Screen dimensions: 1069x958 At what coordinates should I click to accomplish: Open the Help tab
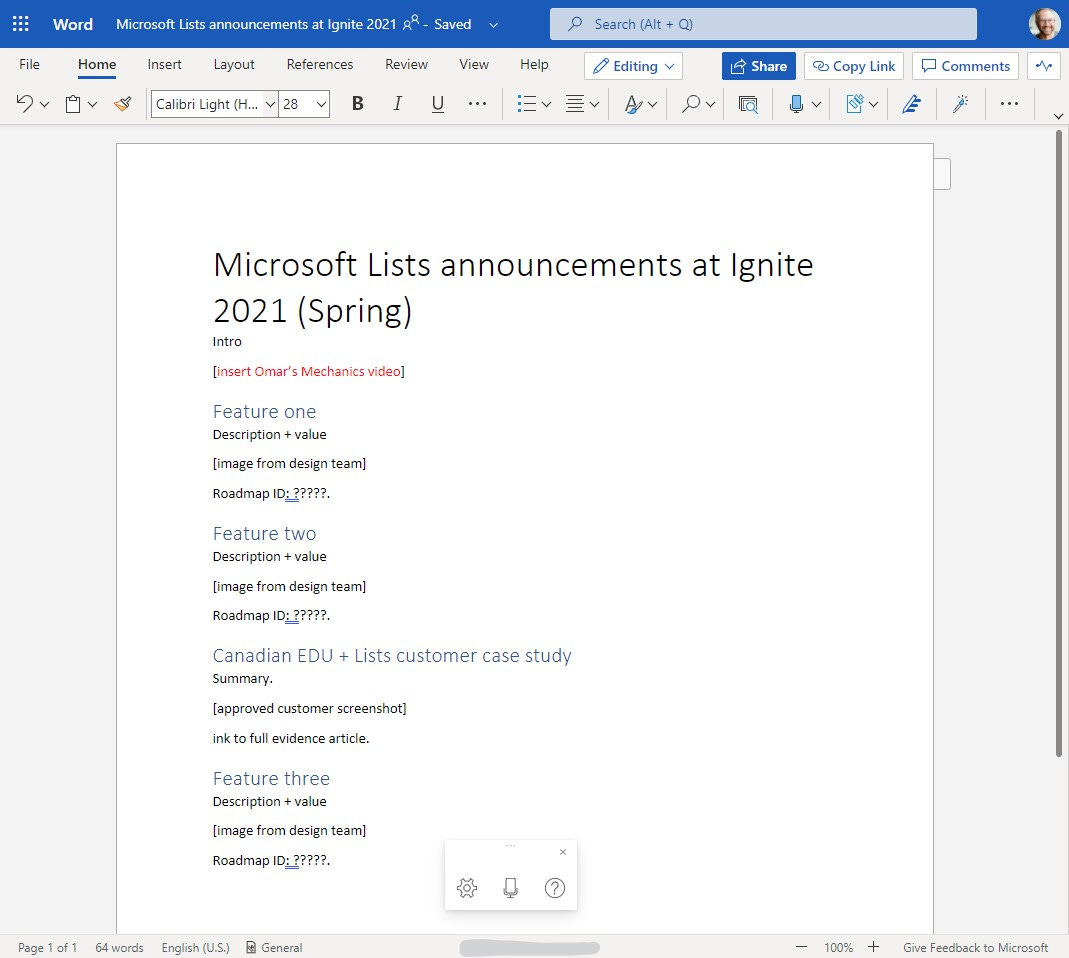pyautogui.click(x=534, y=64)
